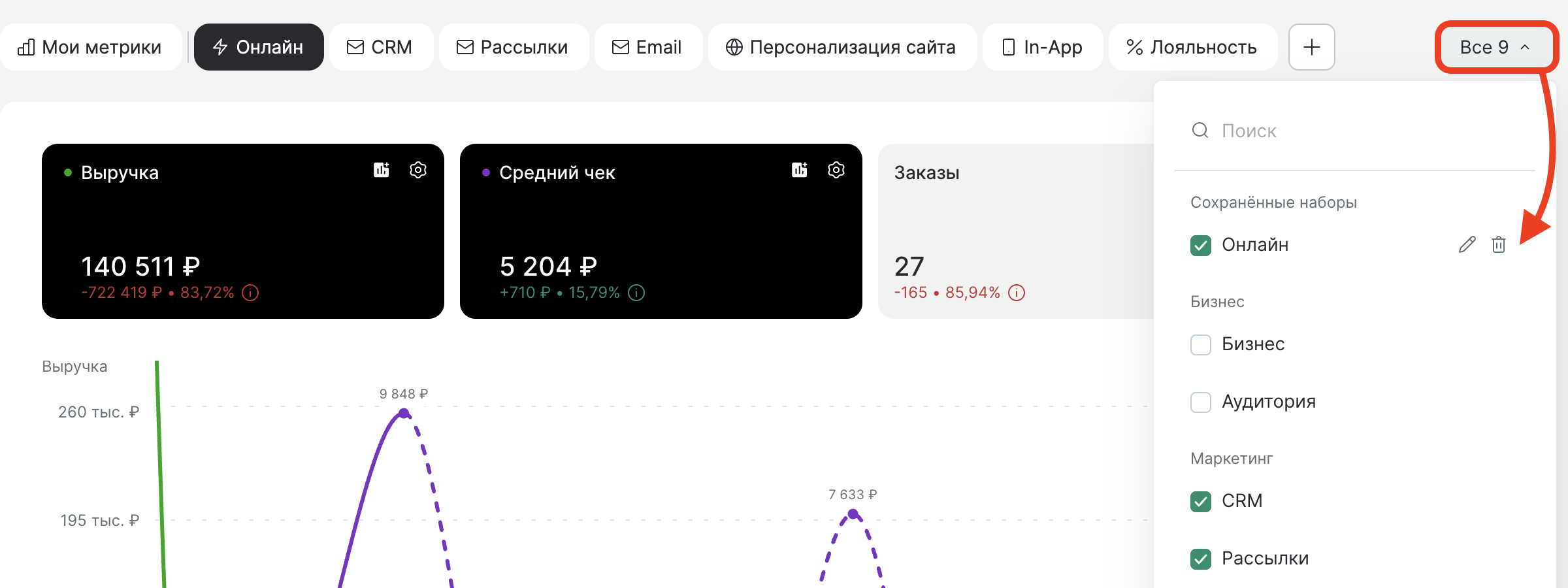Delete the Онлайн saved set with trash icon
The image size is (1568, 588).
[1499, 244]
